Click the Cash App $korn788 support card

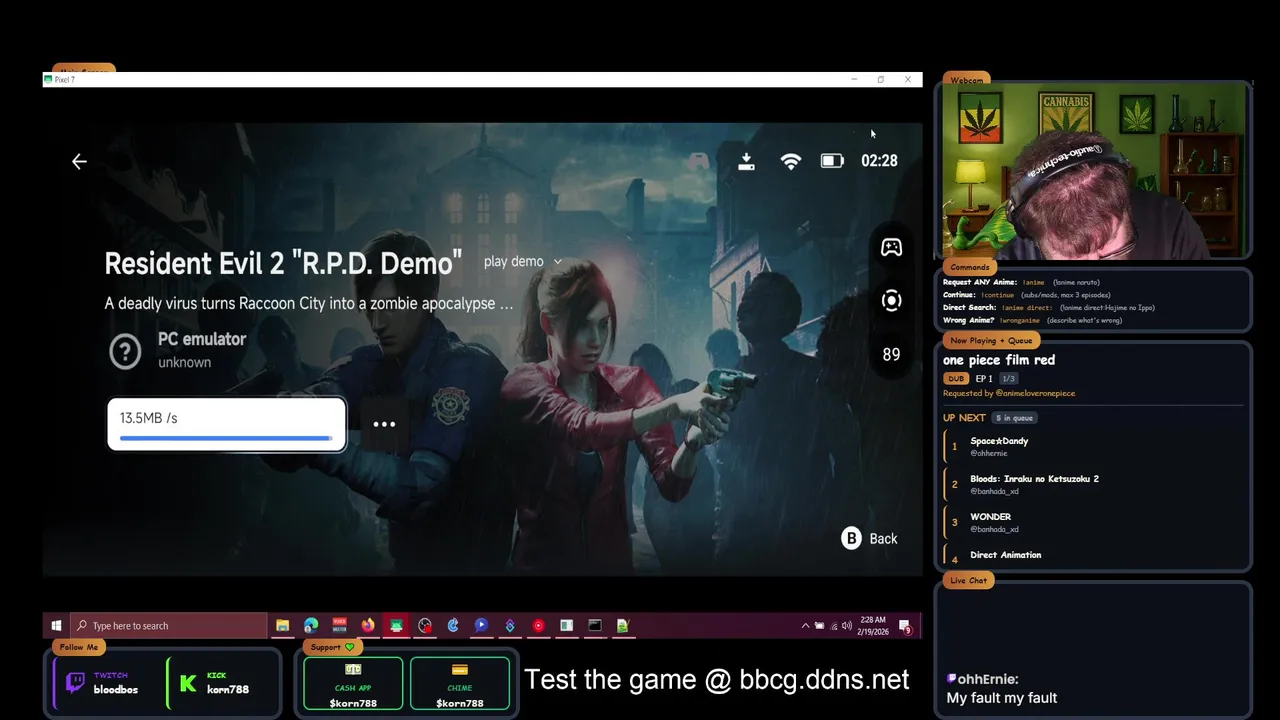353,684
